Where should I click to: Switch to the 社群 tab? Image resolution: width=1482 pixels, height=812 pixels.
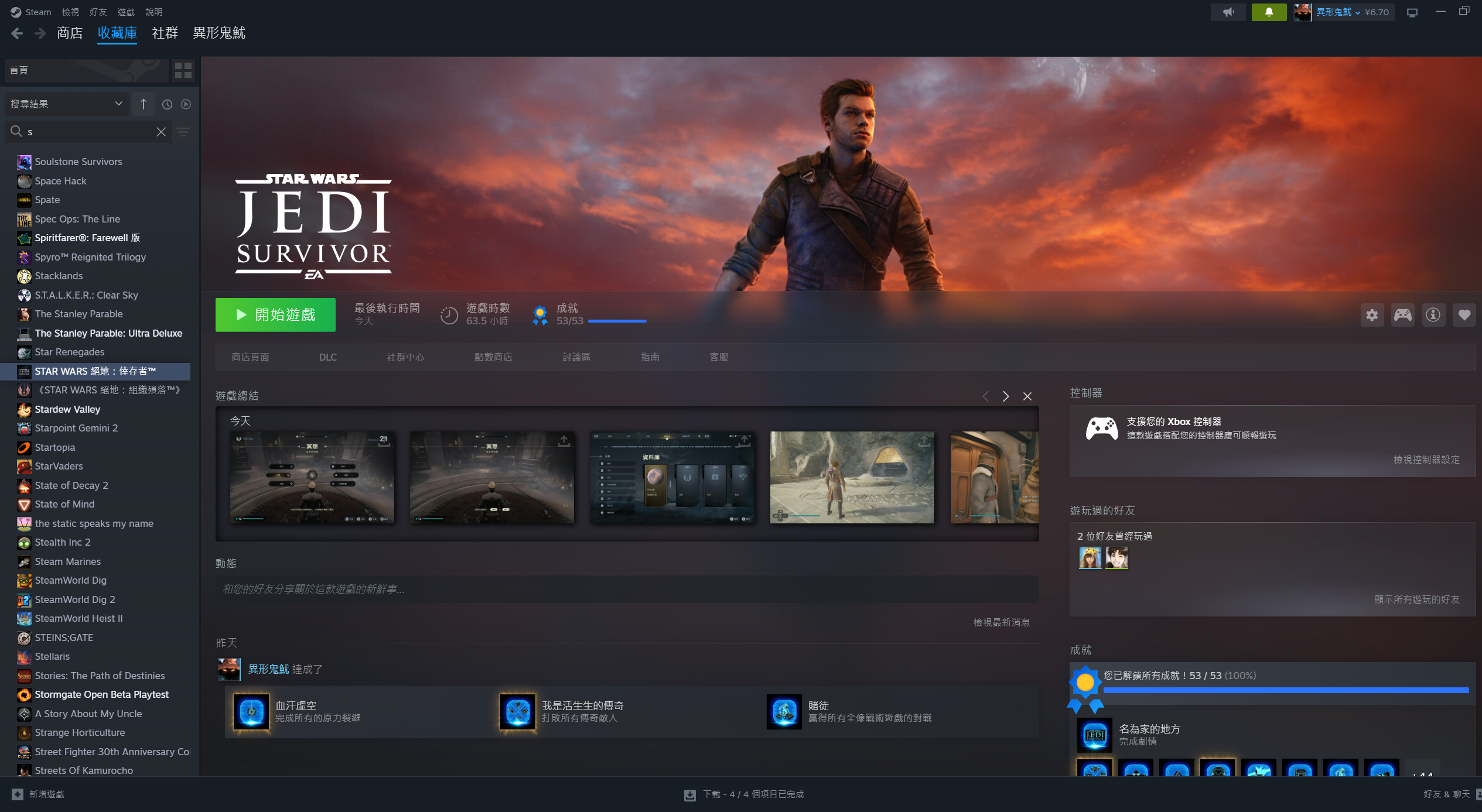[165, 33]
